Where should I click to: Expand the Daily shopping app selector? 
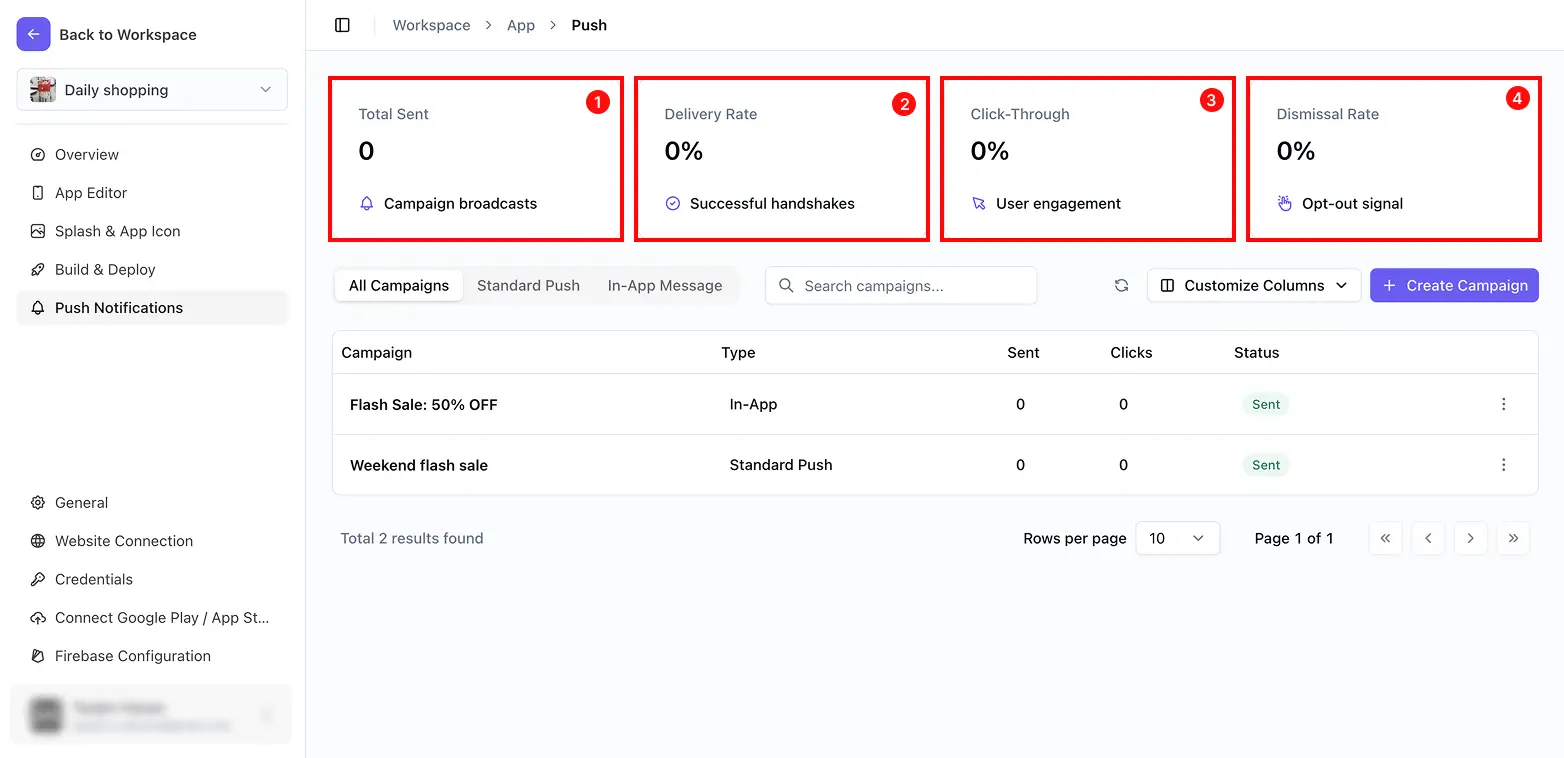coord(152,90)
